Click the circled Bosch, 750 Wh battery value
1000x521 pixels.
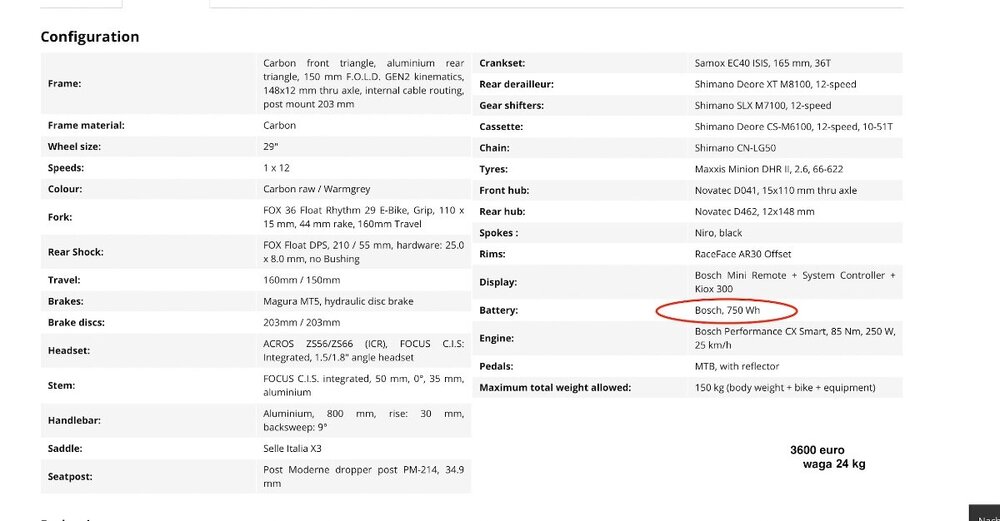pos(727,310)
